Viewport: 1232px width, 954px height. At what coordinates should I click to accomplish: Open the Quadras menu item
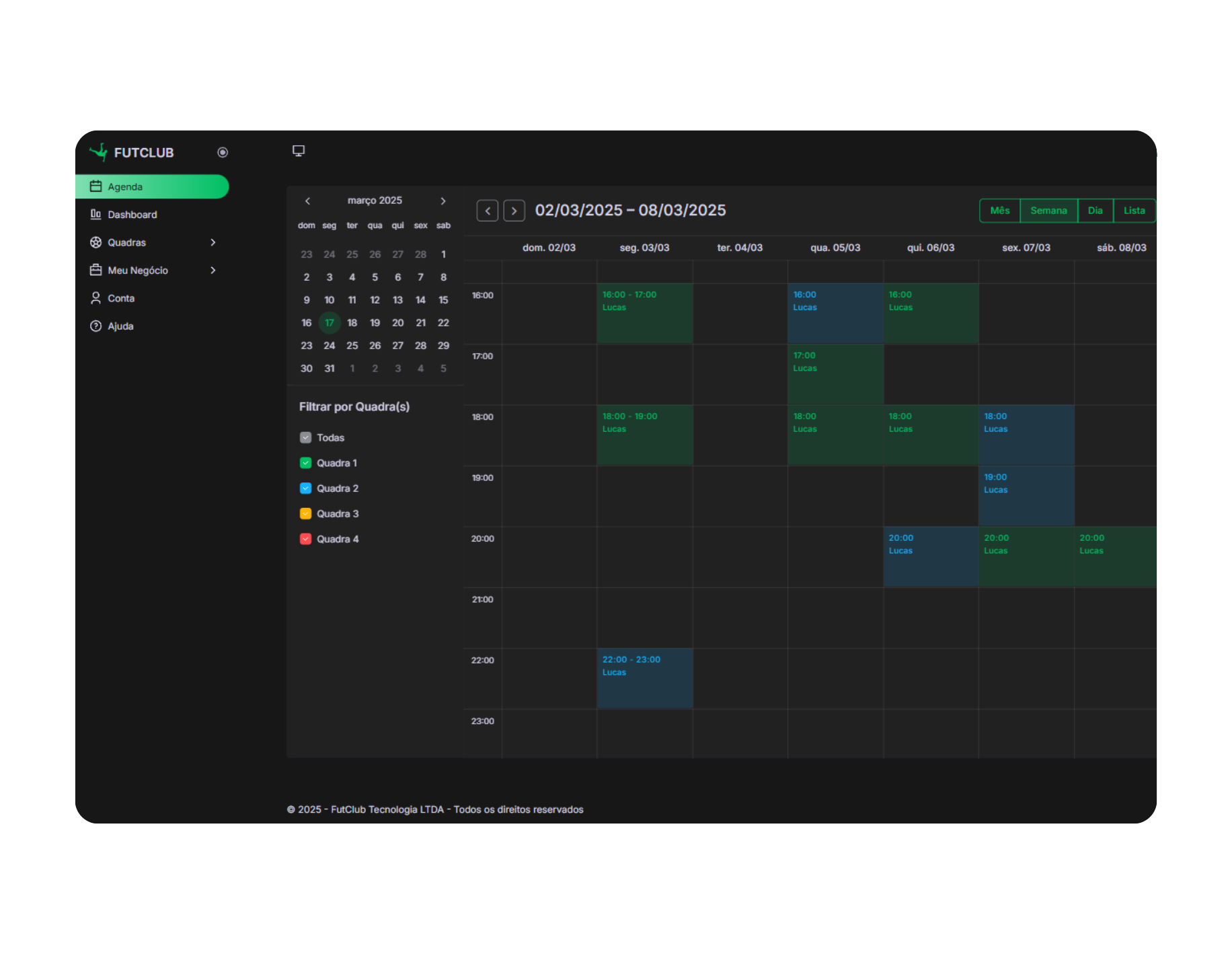(x=152, y=242)
